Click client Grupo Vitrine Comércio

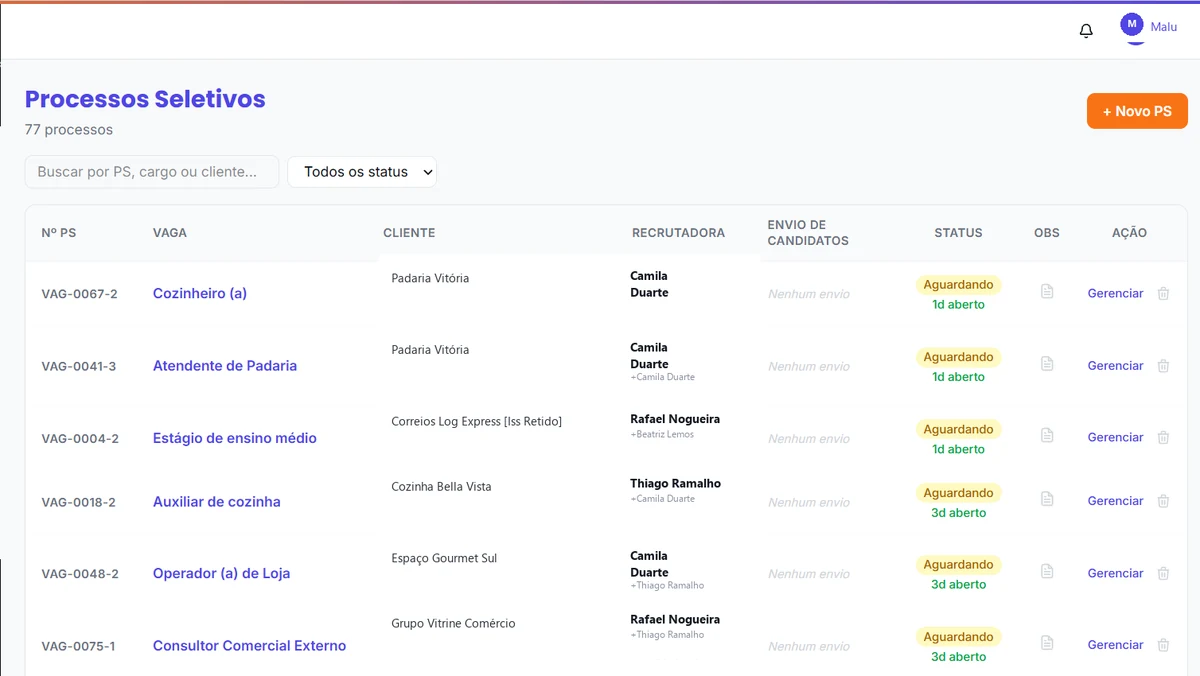[x=453, y=623]
